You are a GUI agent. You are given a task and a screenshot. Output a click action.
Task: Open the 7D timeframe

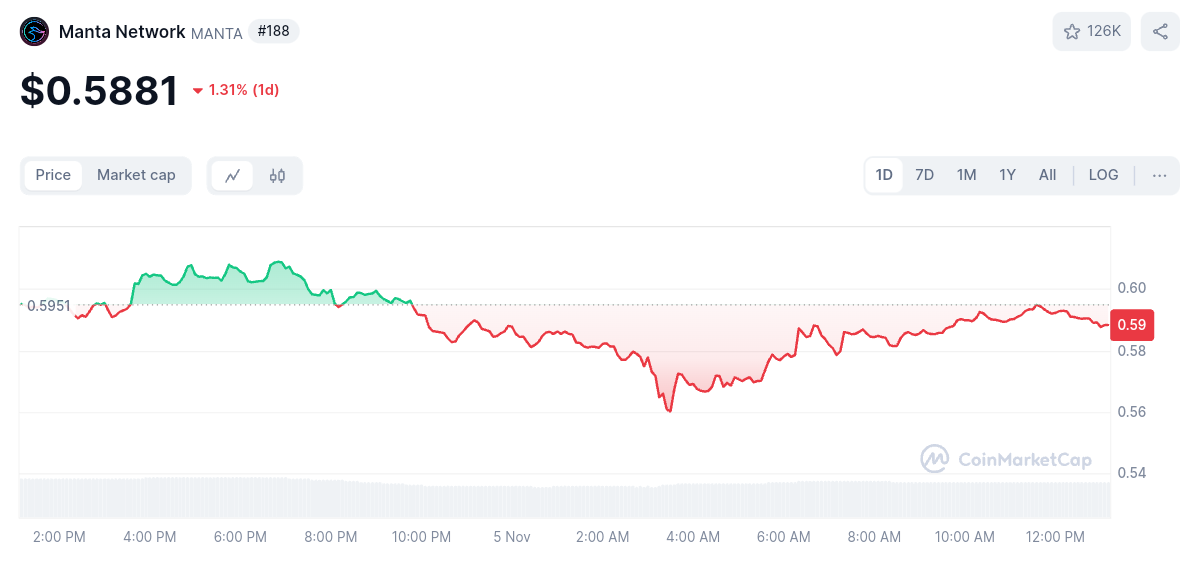(x=924, y=175)
